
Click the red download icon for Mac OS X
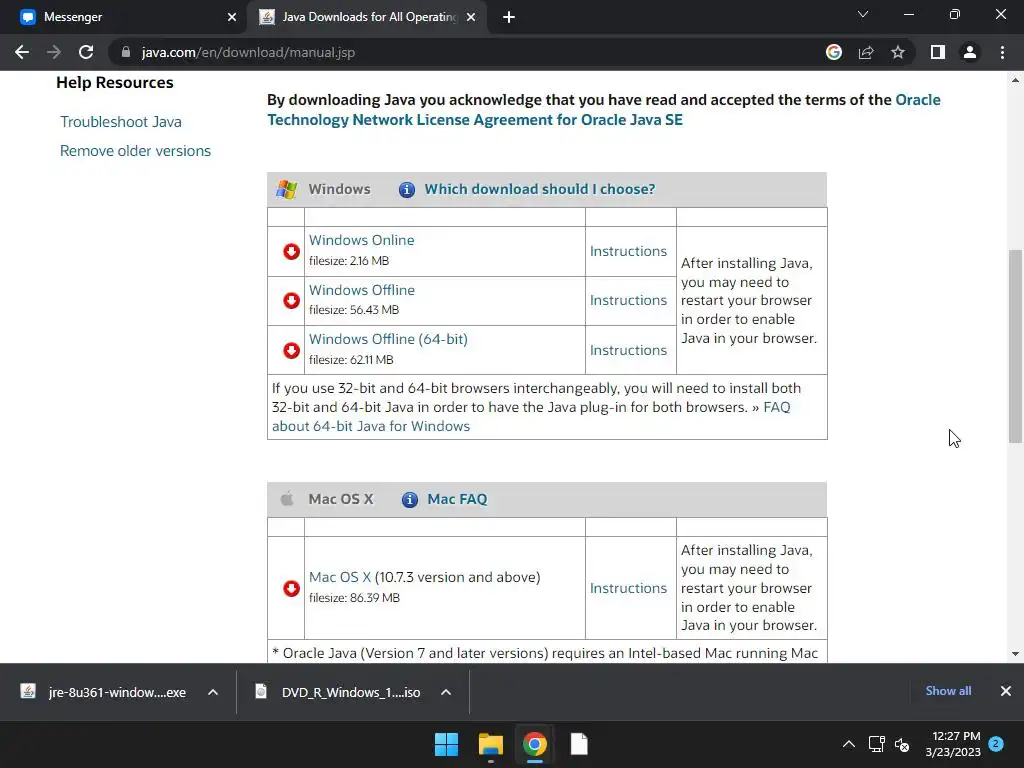pyautogui.click(x=291, y=588)
